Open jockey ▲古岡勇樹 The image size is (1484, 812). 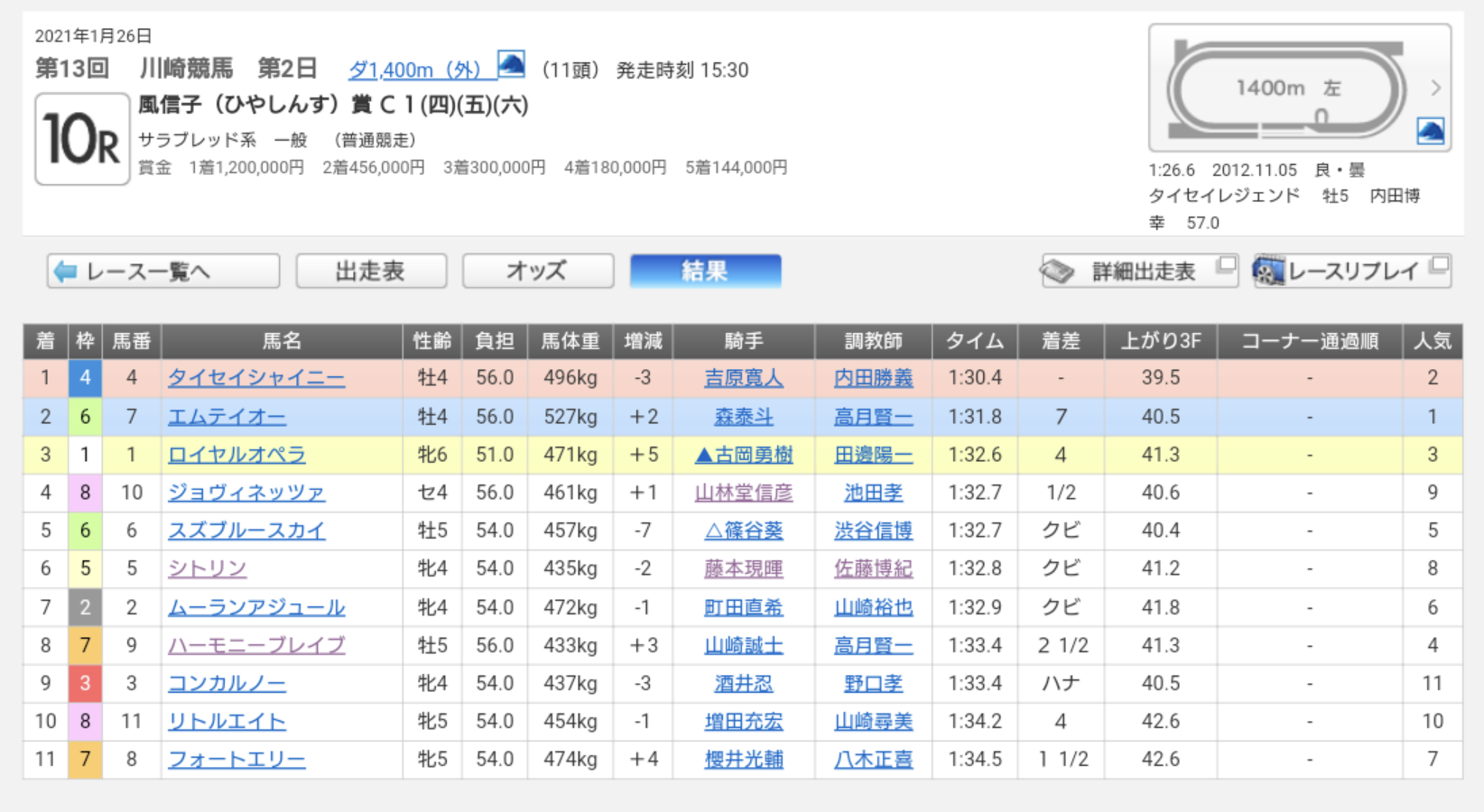(x=744, y=455)
